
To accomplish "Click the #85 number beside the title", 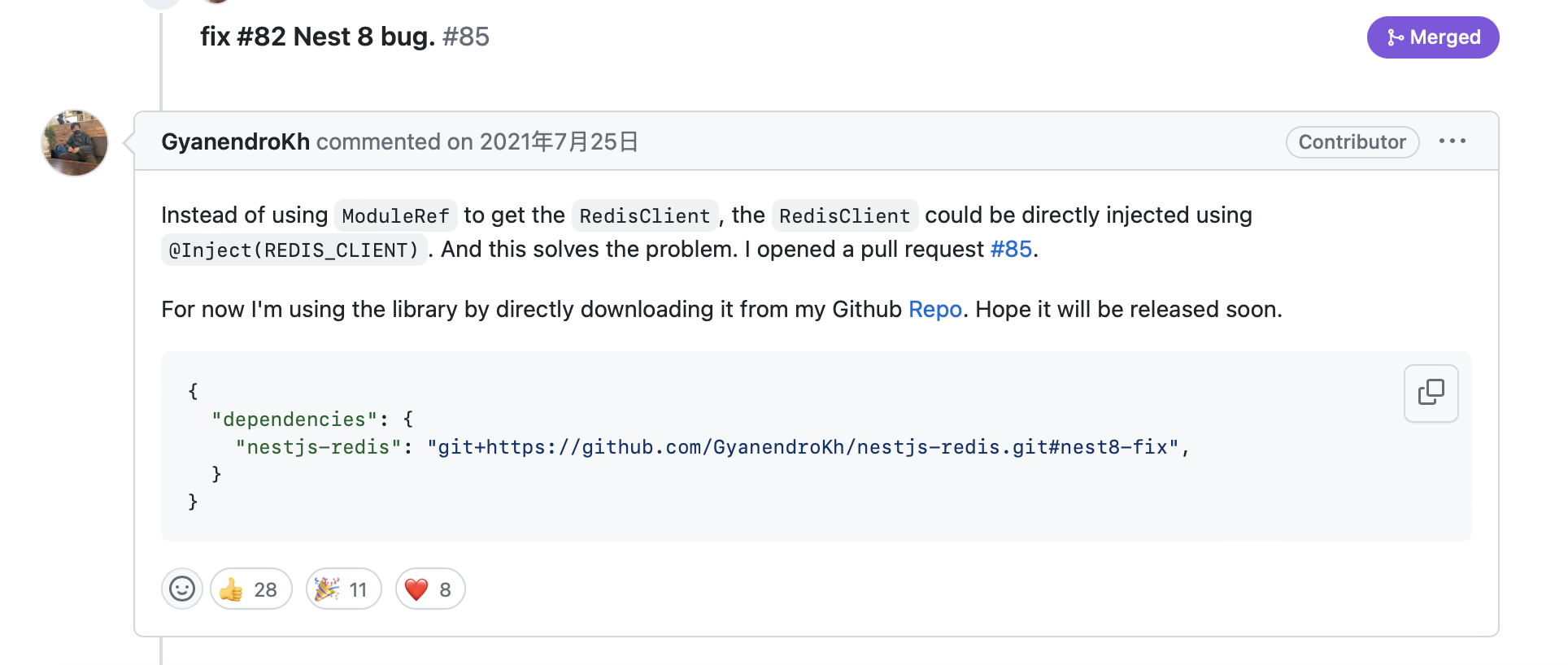I will click(x=466, y=37).
